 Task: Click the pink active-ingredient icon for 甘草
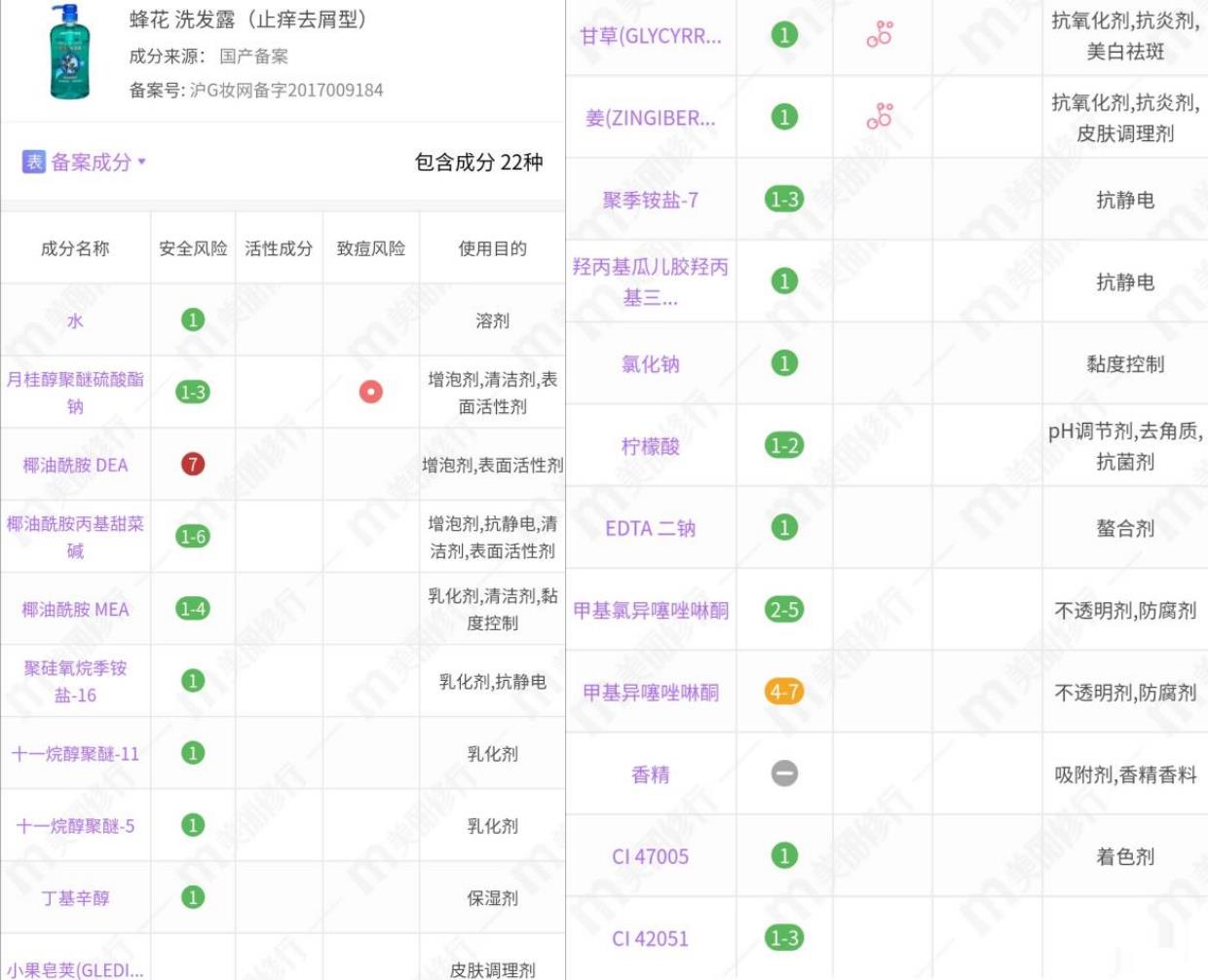pyautogui.click(x=880, y=34)
